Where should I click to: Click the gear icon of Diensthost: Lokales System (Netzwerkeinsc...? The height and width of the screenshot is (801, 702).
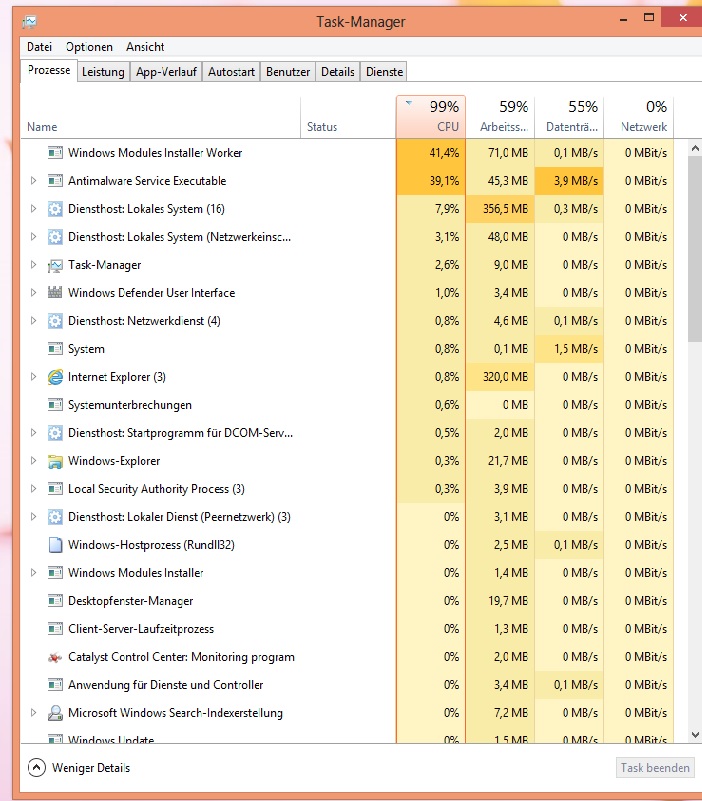point(55,237)
